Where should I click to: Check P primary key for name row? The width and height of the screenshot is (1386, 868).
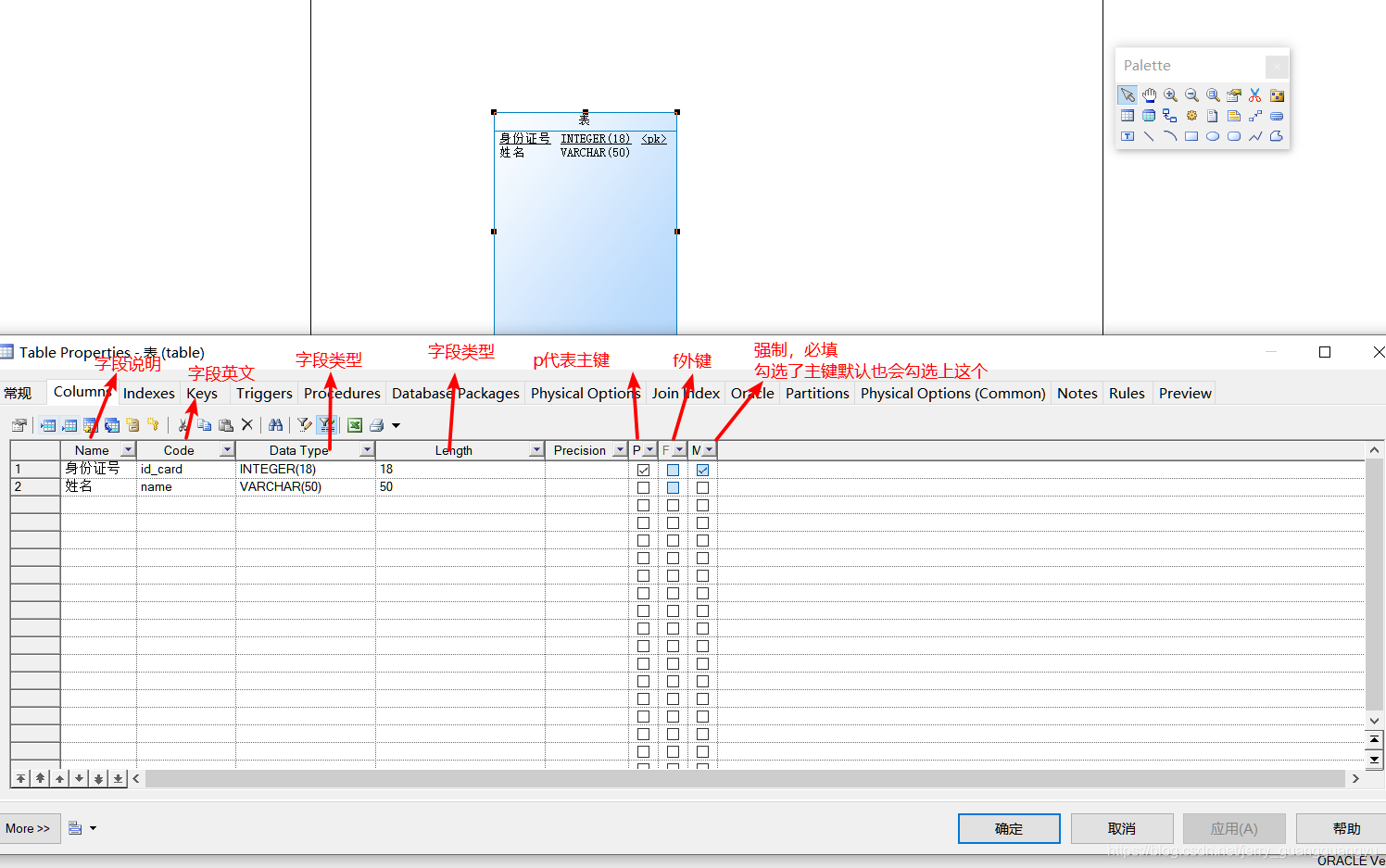pyautogui.click(x=643, y=487)
